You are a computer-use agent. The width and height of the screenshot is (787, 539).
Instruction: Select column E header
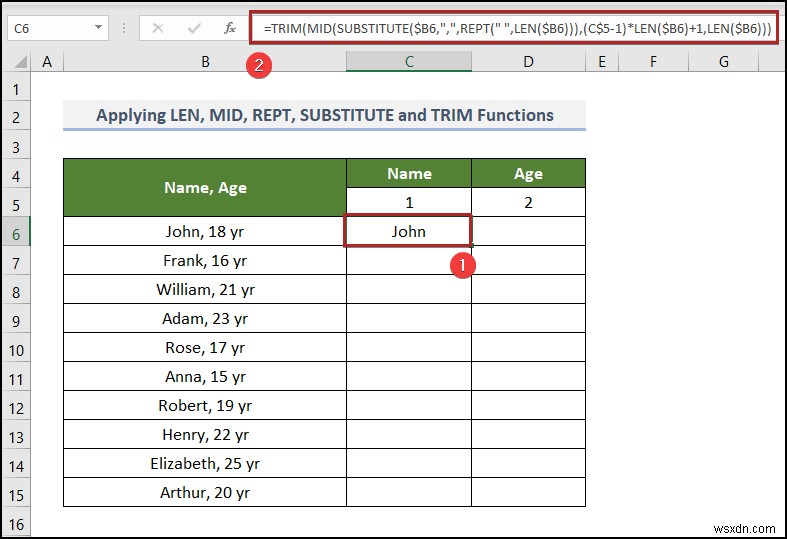[602, 62]
